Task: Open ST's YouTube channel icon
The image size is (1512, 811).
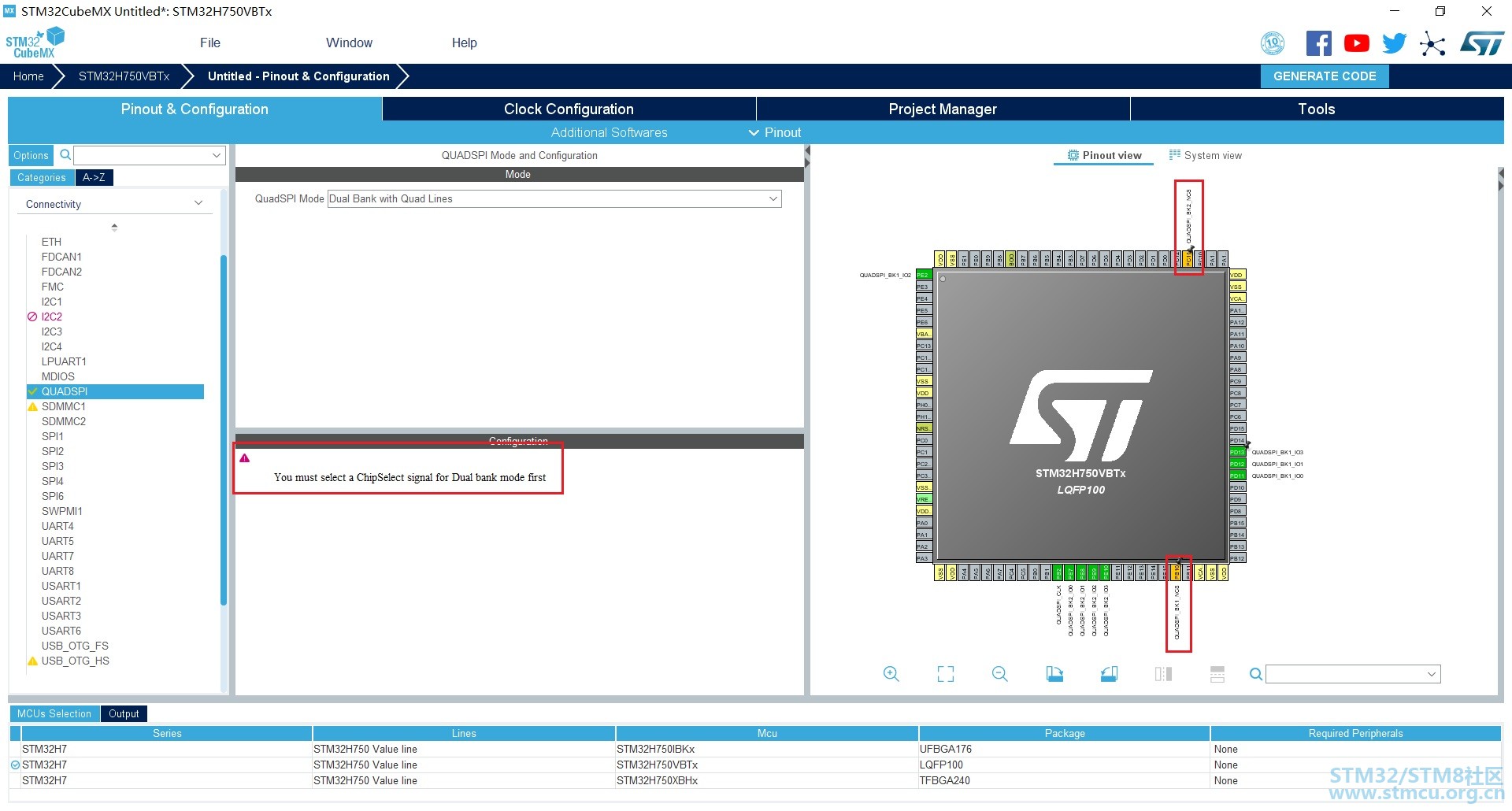Action: point(1356,43)
